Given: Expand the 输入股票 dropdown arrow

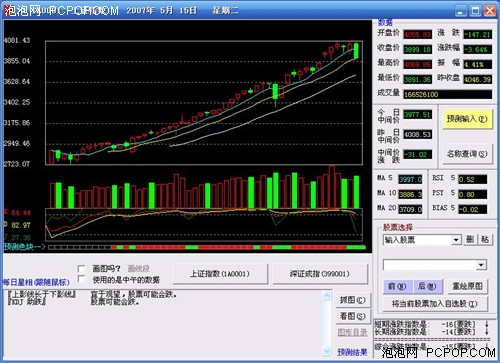Looking at the screenshot, I should coord(456,240).
